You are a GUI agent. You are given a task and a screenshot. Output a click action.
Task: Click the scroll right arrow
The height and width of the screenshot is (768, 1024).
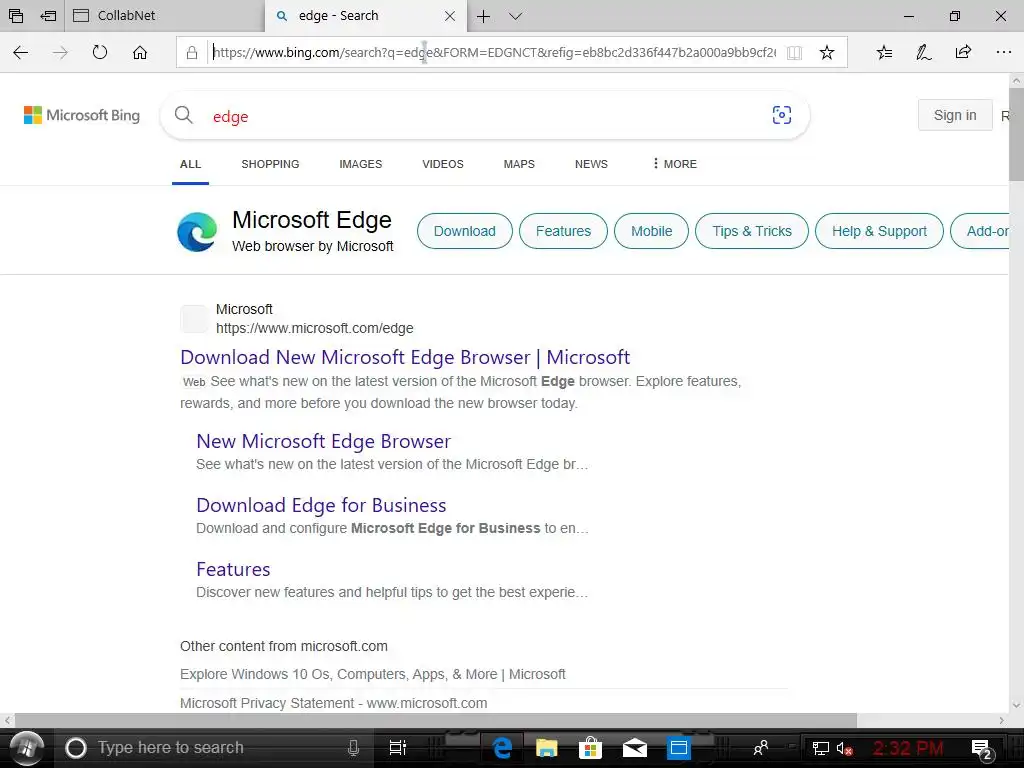(x=1002, y=720)
